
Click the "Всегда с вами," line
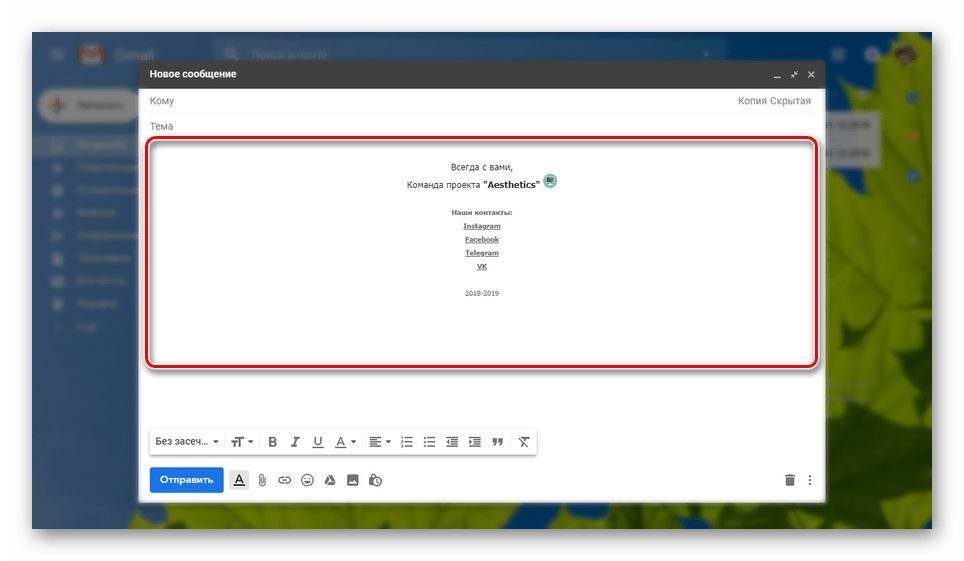(x=482, y=167)
